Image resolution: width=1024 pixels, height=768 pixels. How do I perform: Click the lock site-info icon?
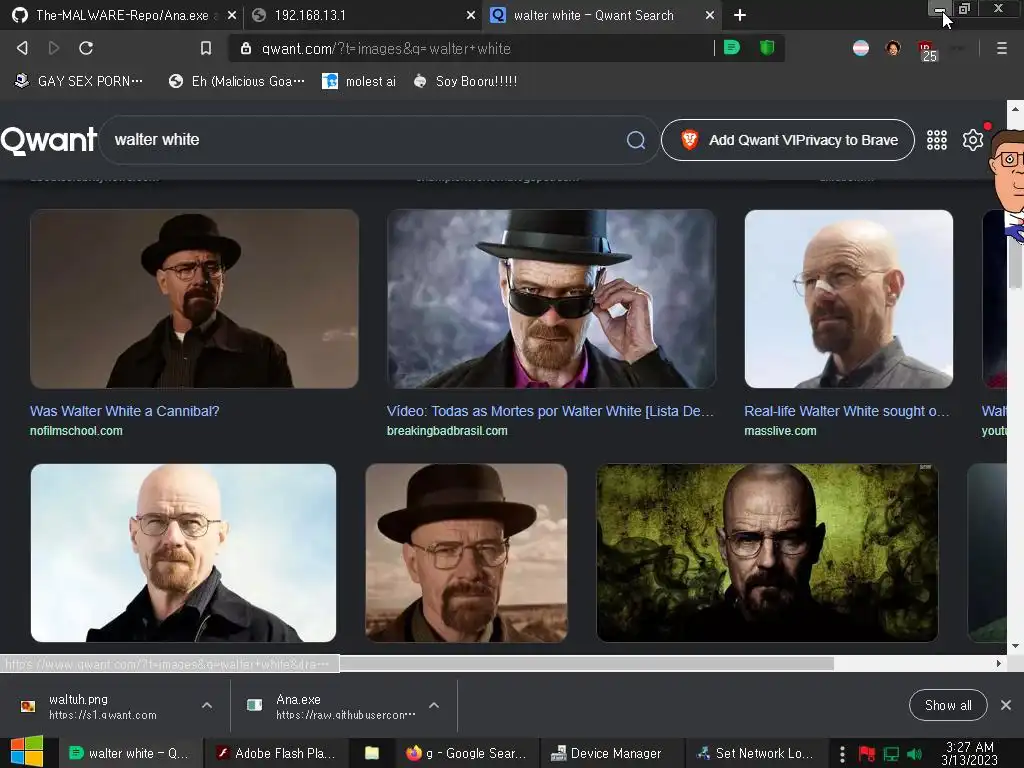(x=246, y=48)
